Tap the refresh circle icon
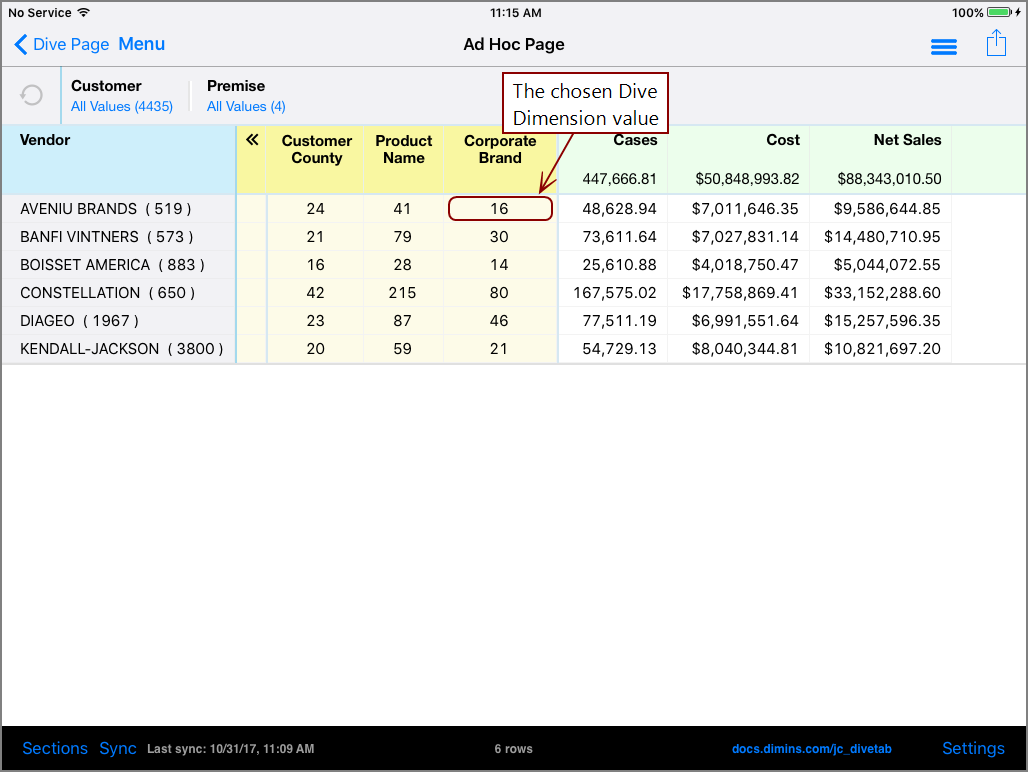Image resolution: width=1028 pixels, height=772 pixels. [x=31, y=94]
